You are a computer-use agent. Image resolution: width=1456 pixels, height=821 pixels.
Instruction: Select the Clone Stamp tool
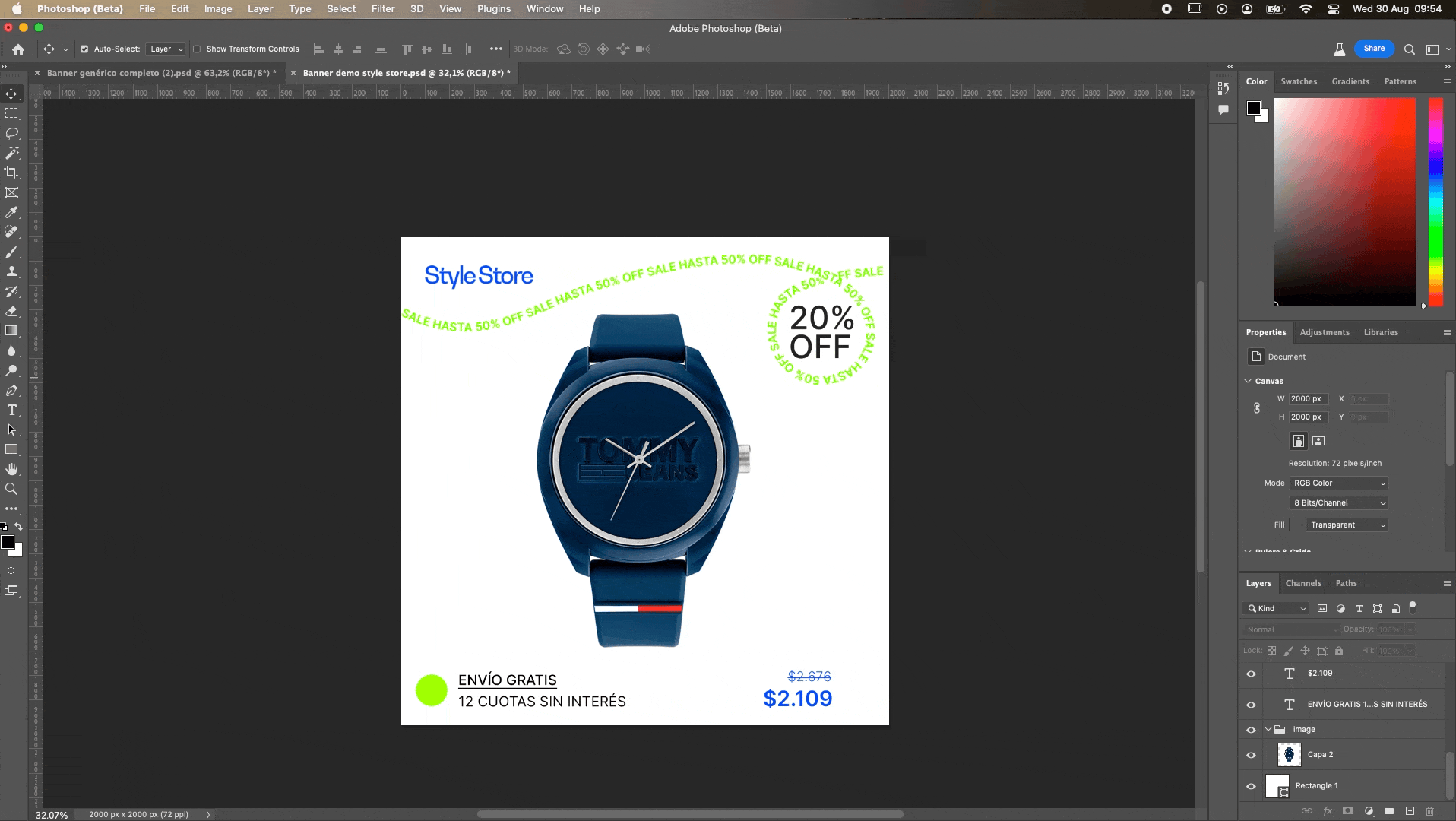[11, 271]
